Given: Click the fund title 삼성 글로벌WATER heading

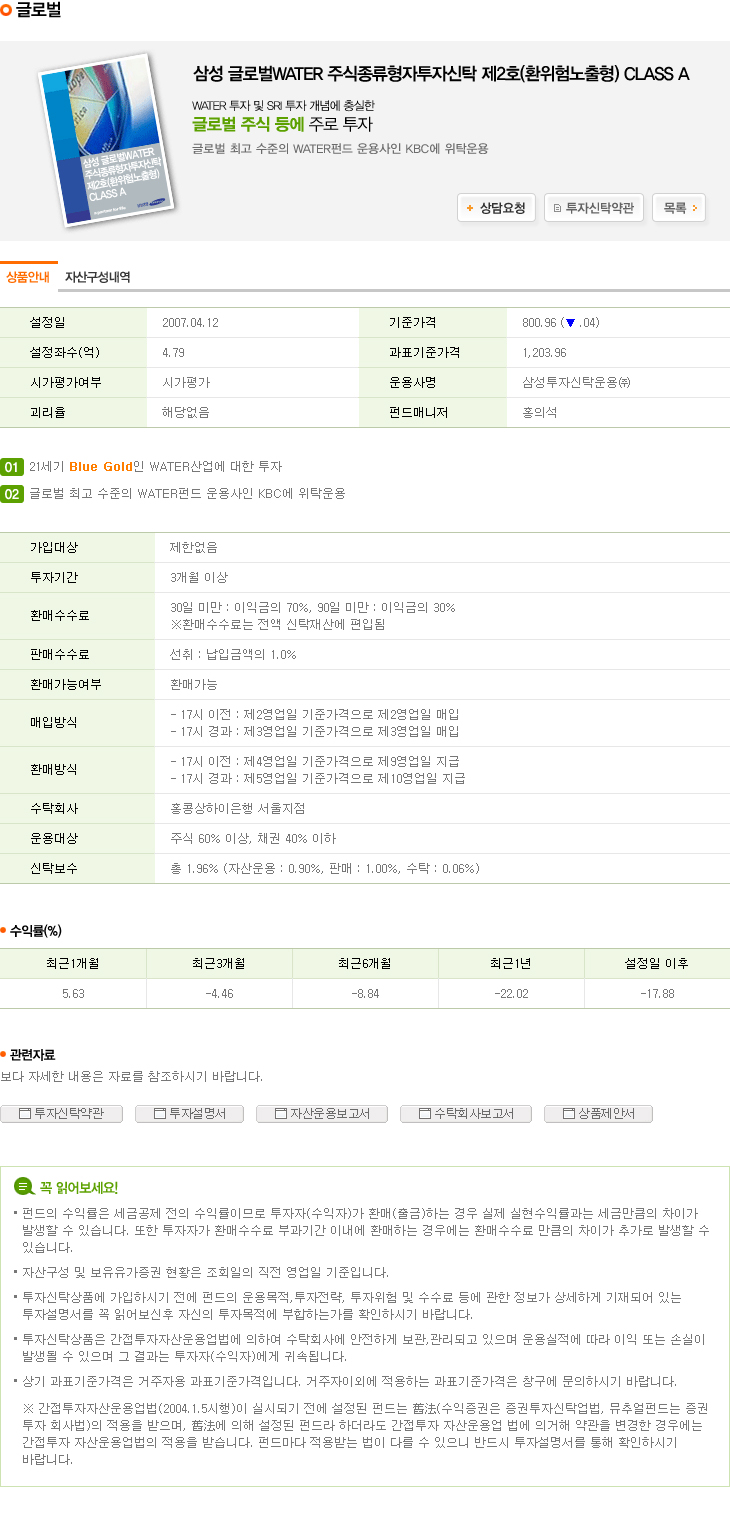Looking at the screenshot, I should coord(440,74).
